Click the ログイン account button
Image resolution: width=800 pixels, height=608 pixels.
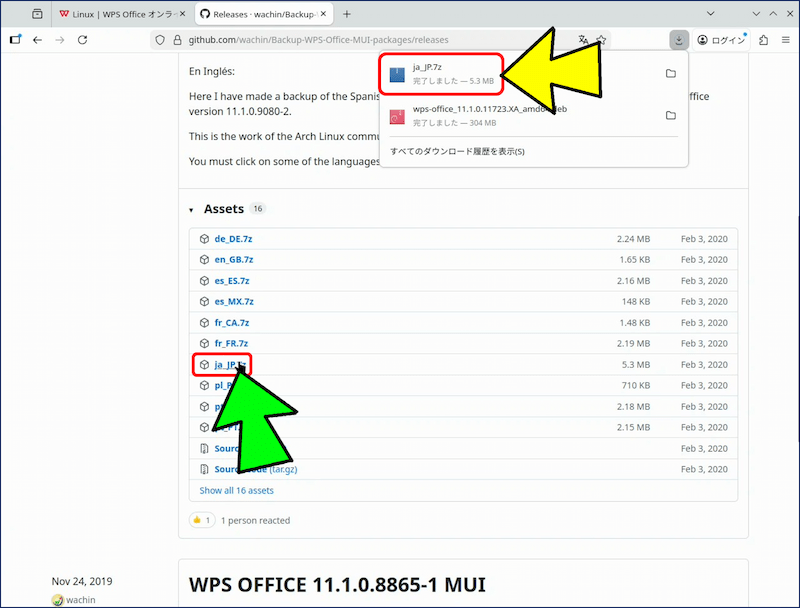722,40
